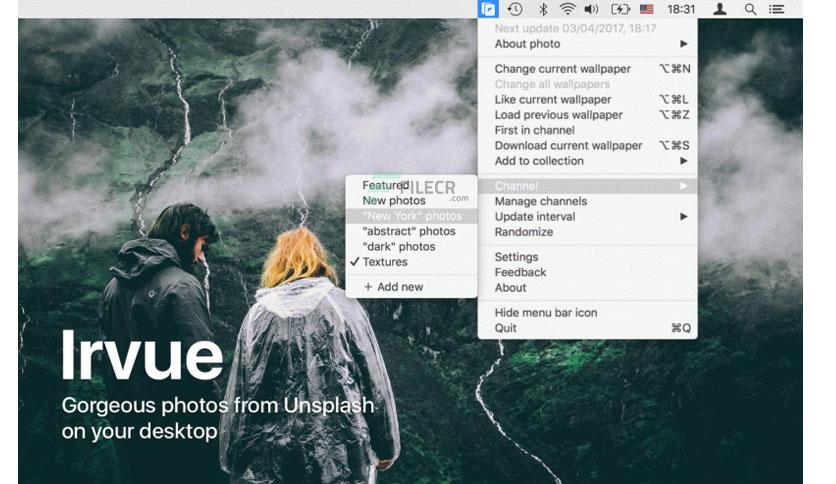Choose Like current wallpaper

(588, 100)
